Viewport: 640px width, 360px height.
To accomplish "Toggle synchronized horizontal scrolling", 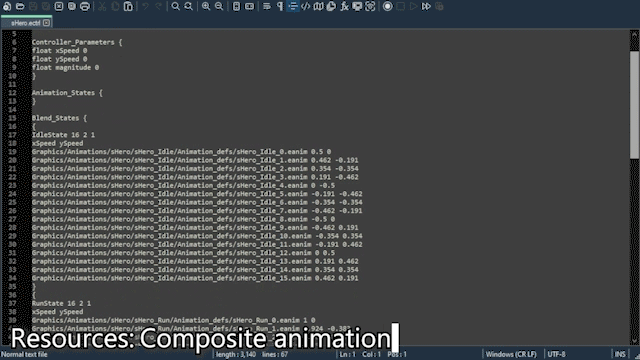I will click(x=249, y=6).
